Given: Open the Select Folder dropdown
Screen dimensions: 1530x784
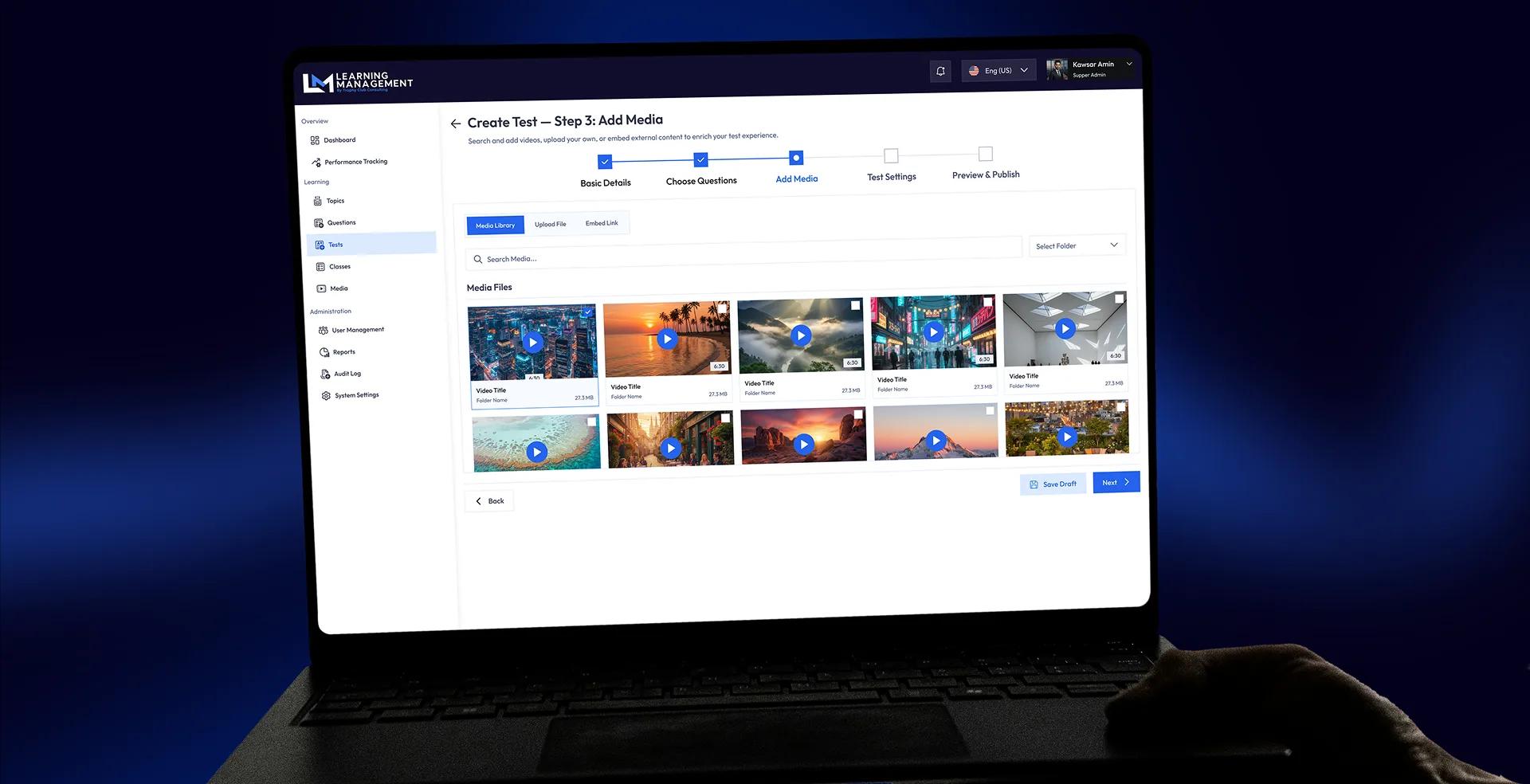Looking at the screenshot, I should (1077, 245).
